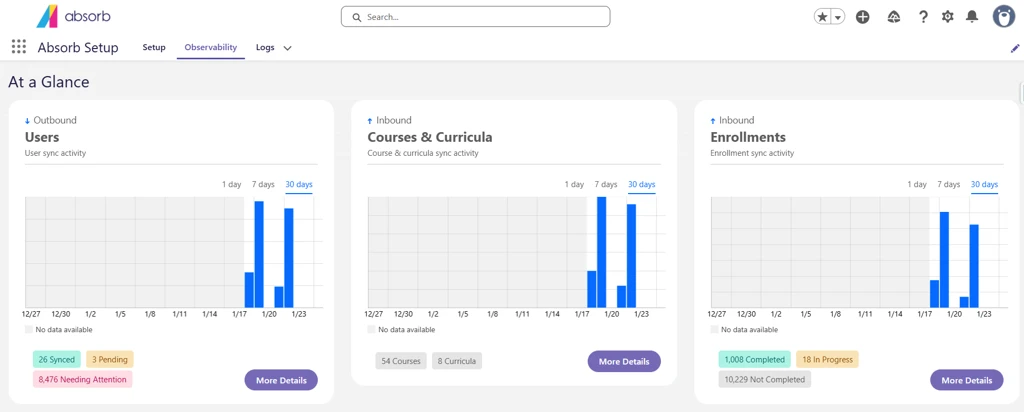Click More Details on Enrollments card

click(x=967, y=380)
